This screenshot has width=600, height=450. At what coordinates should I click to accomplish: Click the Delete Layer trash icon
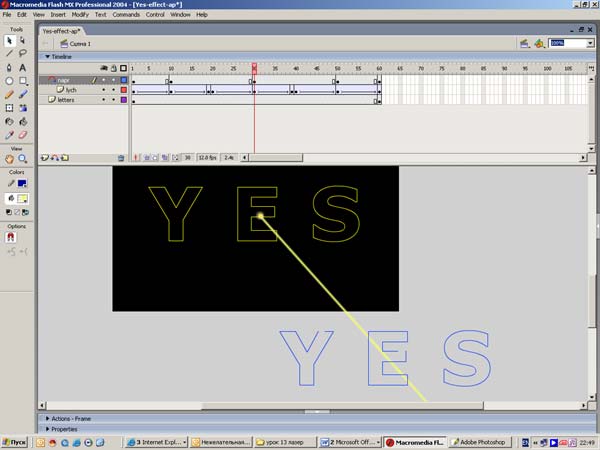pos(121,157)
